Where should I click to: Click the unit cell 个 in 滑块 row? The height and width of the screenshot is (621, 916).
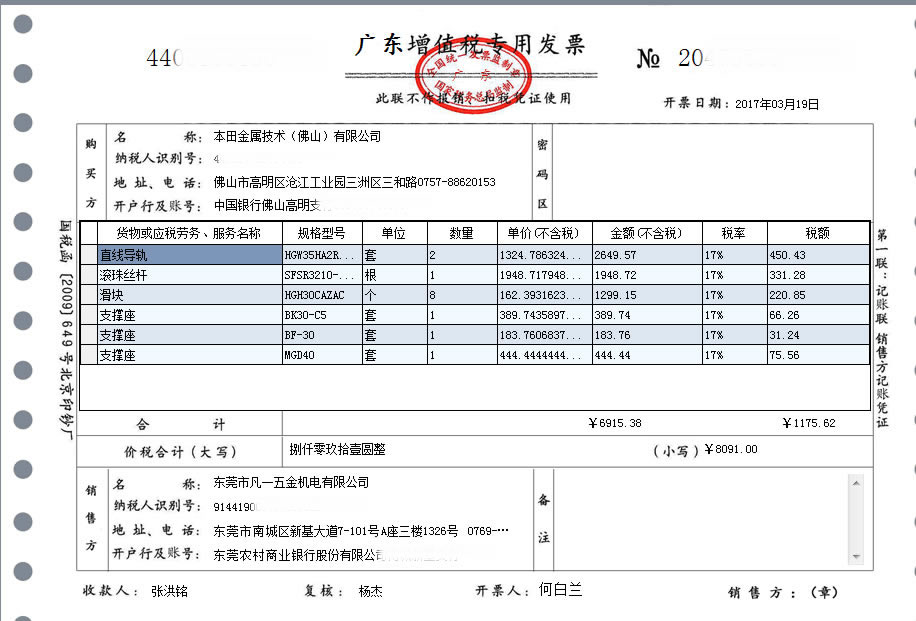(x=395, y=294)
